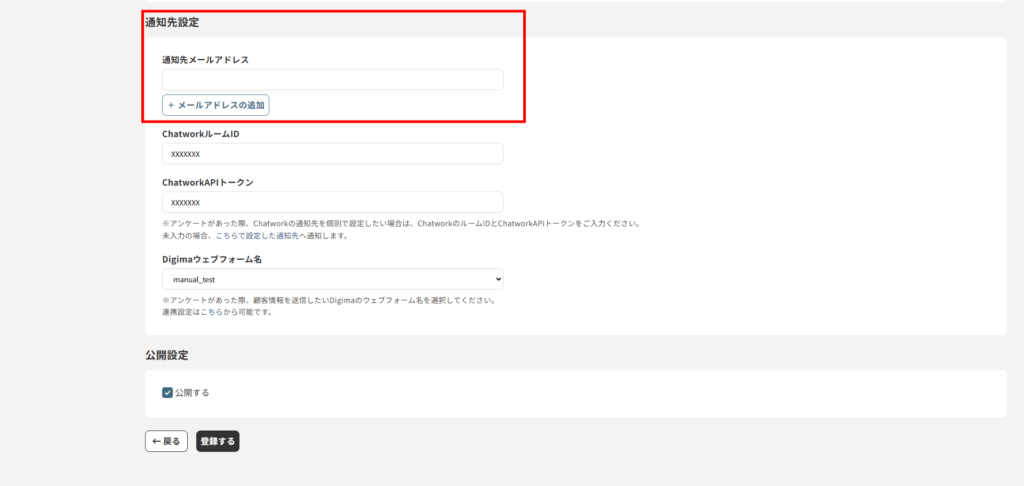Click the 公開する checkbox label text

pyautogui.click(x=192, y=393)
